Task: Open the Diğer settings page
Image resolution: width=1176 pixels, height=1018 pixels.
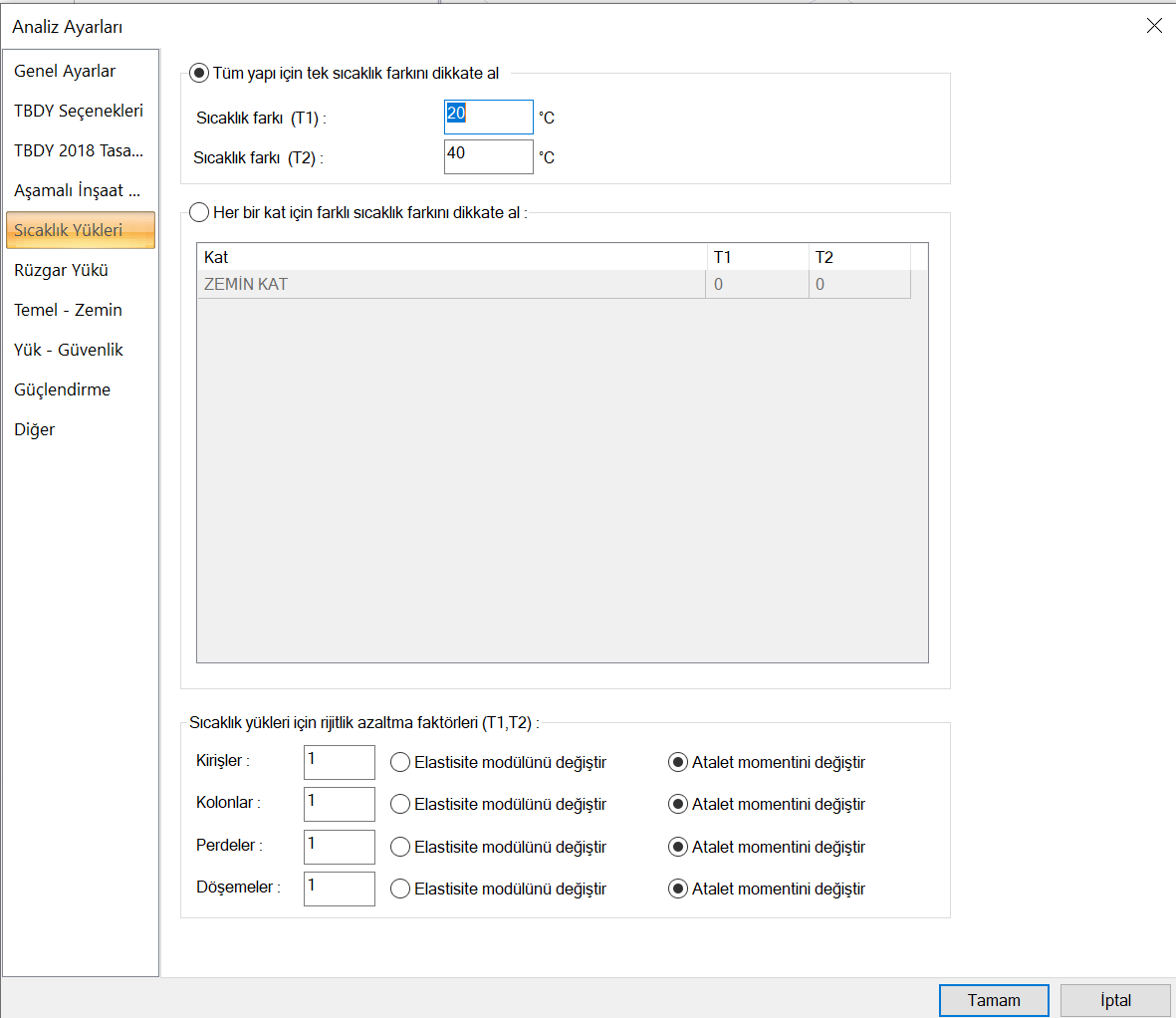Action: [x=35, y=430]
